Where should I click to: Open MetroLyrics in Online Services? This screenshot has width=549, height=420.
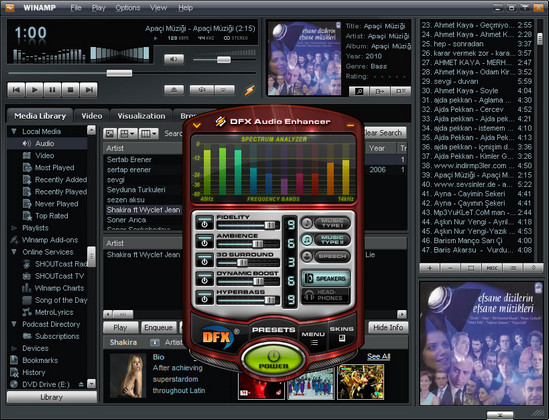click(54, 312)
